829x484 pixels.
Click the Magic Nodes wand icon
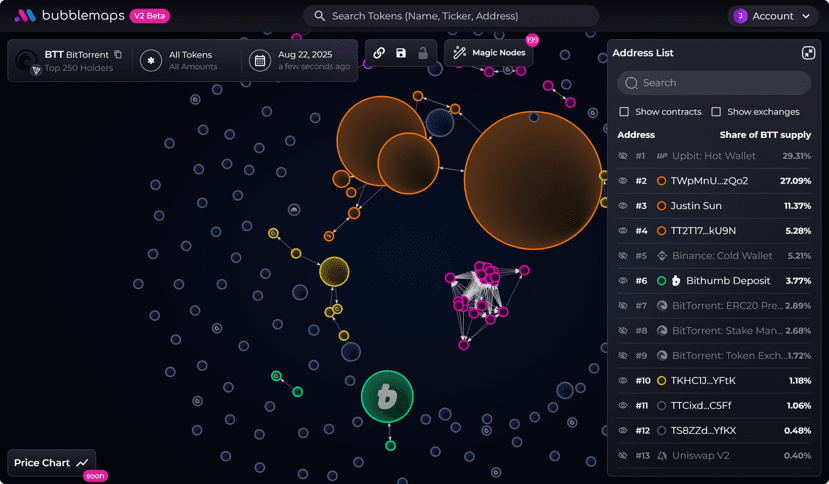(459, 52)
